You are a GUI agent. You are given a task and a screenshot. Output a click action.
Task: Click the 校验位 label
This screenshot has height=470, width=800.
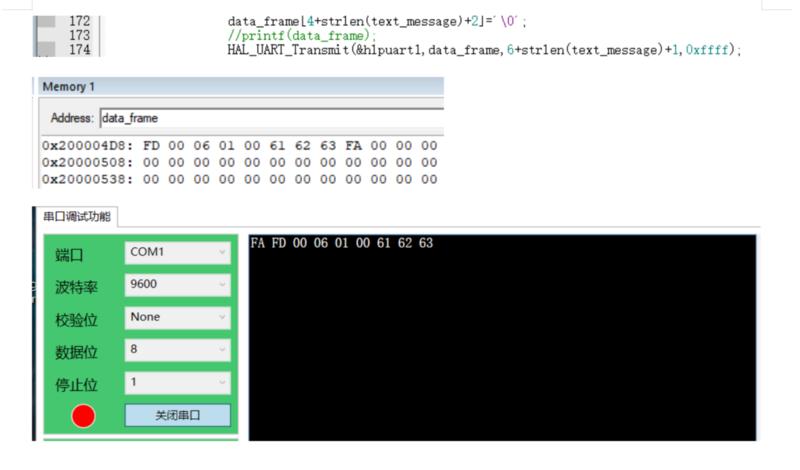pyautogui.click(x=76, y=320)
